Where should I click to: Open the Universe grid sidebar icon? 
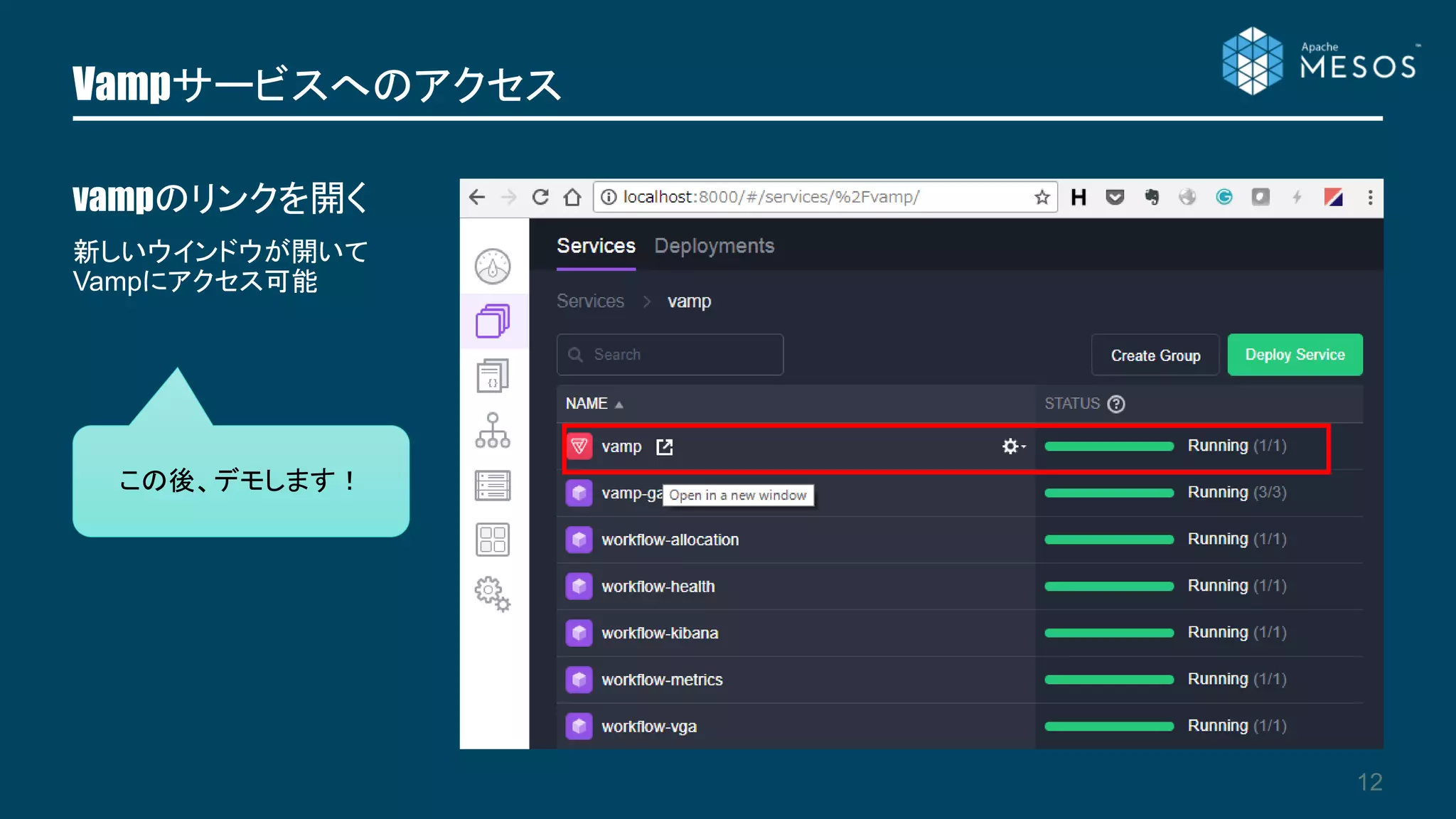(x=493, y=540)
